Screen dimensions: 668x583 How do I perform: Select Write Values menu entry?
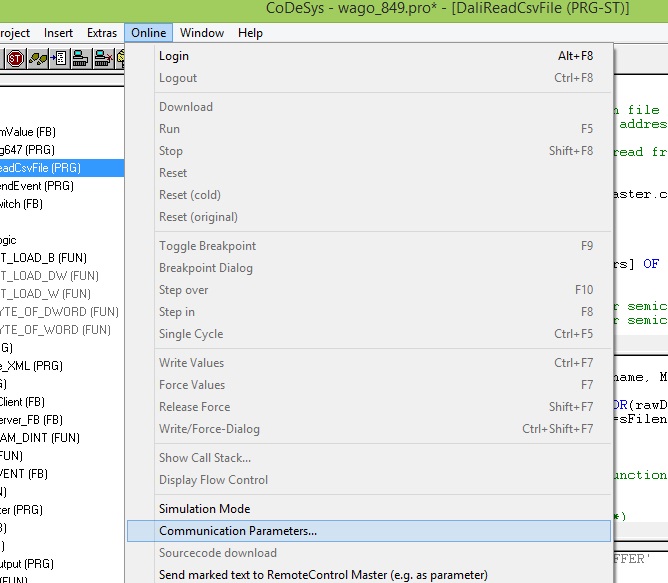(369, 363)
